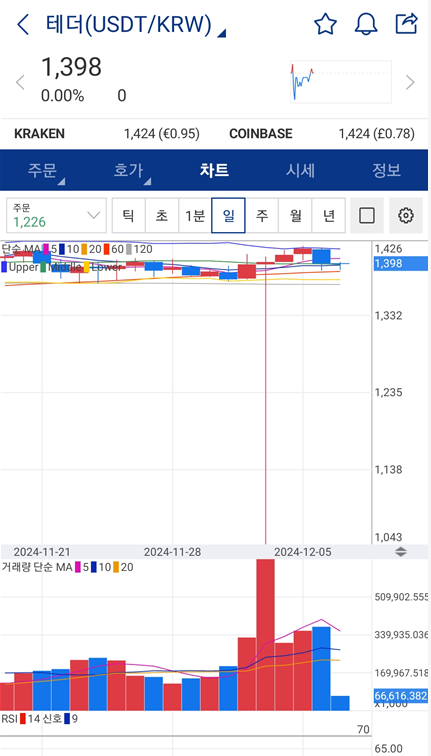Click the 509,902.555 volume axis label
The image size is (431, 756).
[402, 597]
